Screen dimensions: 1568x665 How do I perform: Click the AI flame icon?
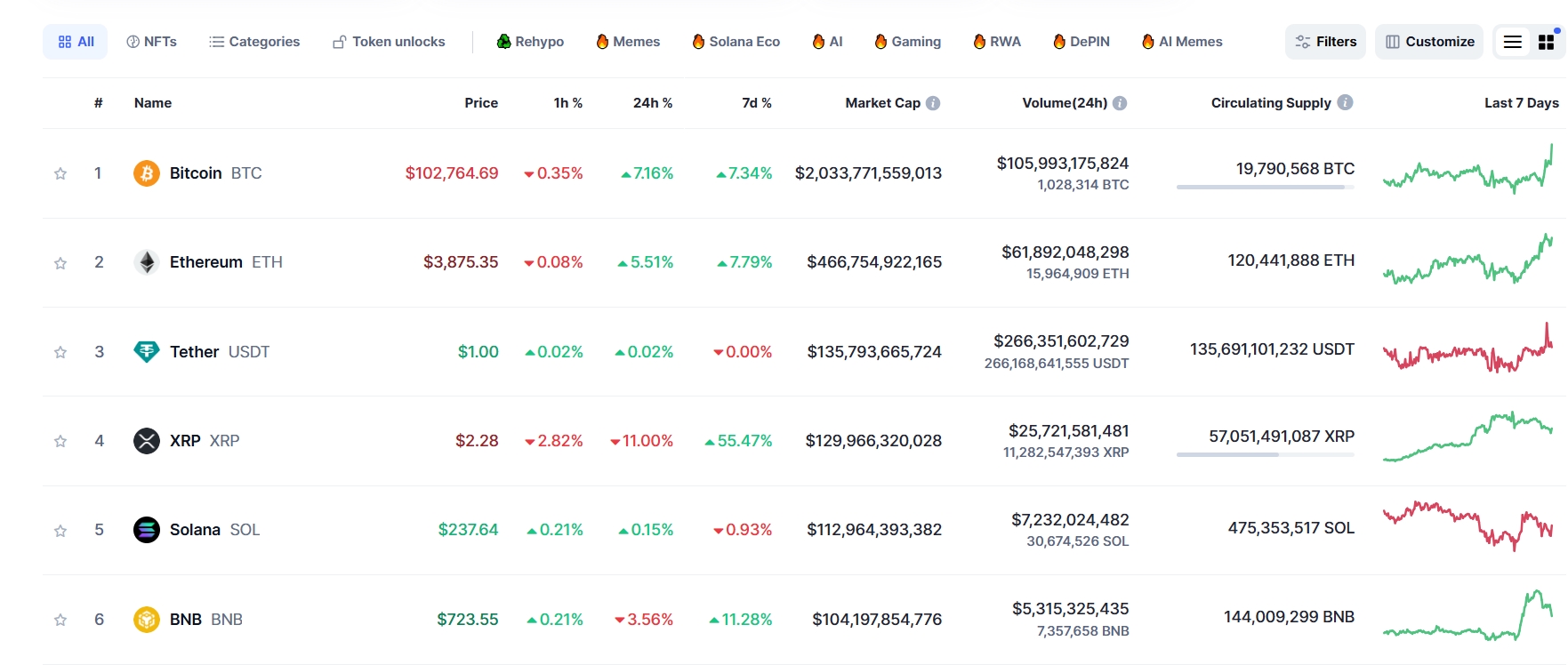818,42
